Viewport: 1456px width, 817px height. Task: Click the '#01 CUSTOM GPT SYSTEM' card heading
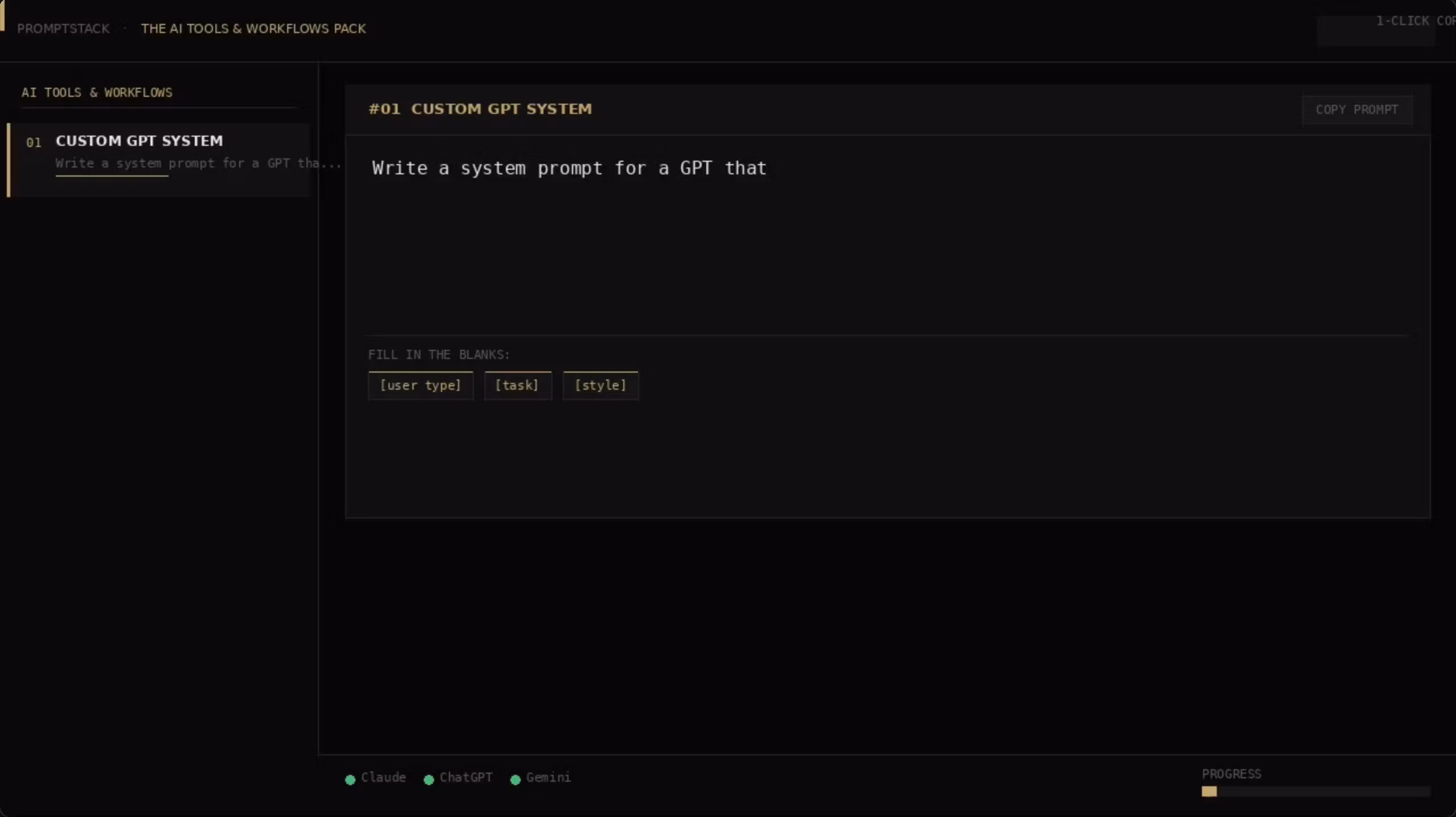tap(480, 109)
